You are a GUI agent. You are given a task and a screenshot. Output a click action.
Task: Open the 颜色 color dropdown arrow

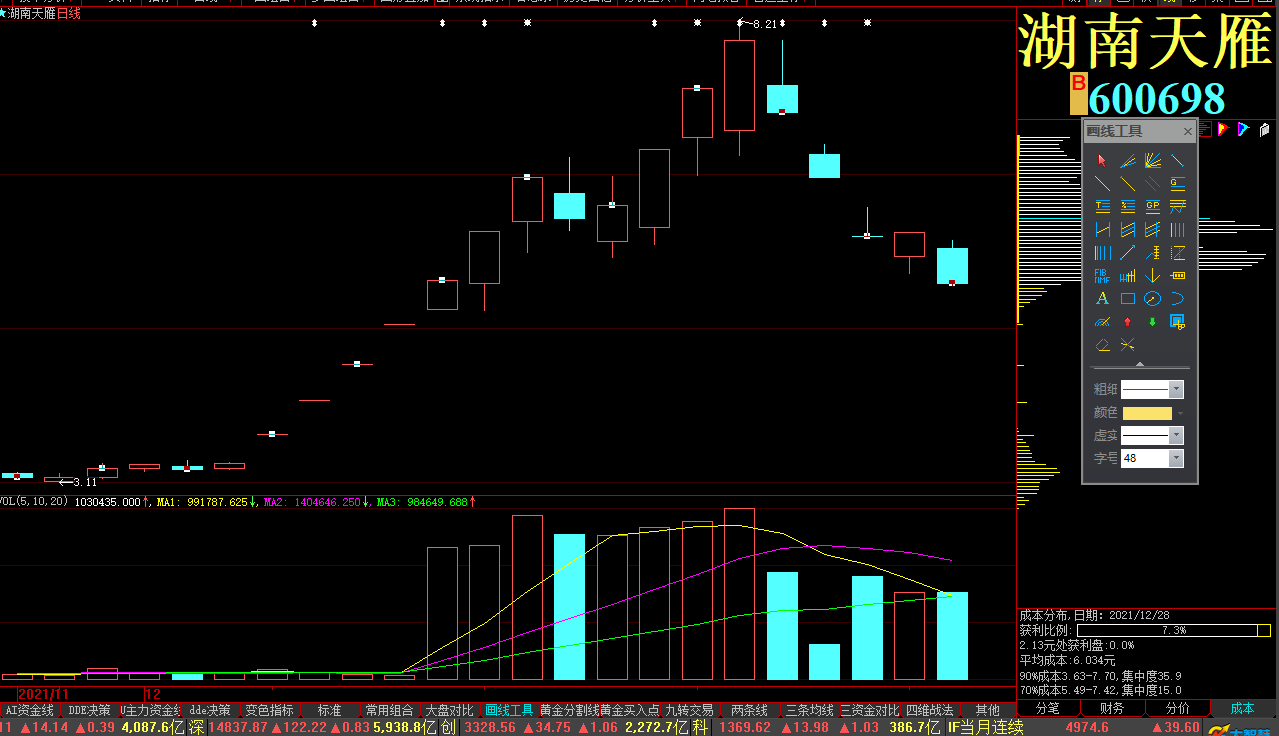click(x=1180, y=412)
